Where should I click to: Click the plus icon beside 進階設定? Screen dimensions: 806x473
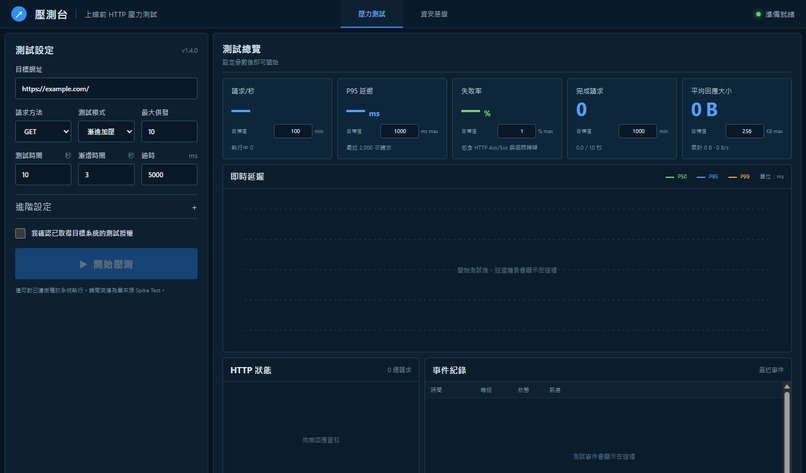194,208
